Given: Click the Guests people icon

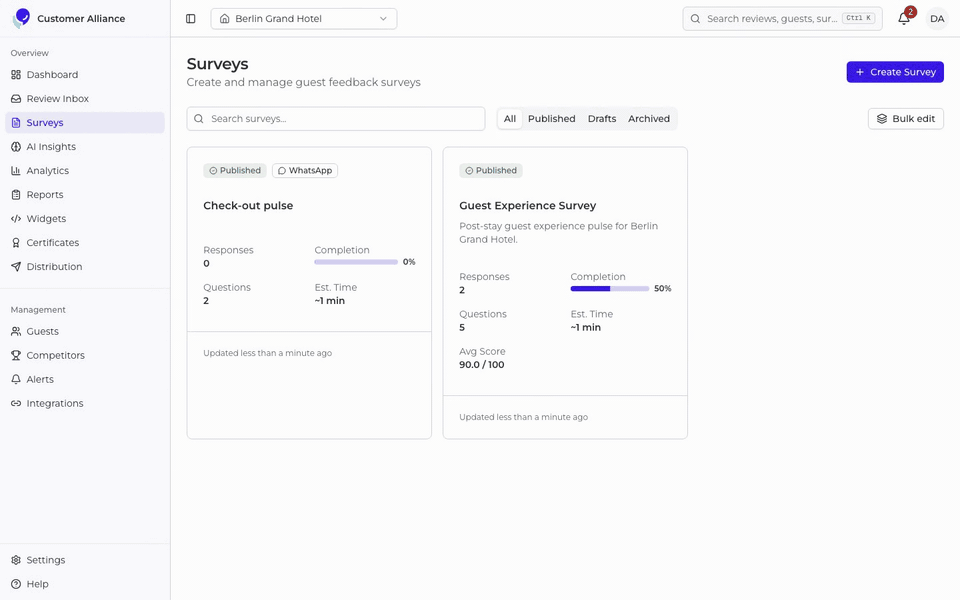Looking at the screenshot, I should [16, 331].
